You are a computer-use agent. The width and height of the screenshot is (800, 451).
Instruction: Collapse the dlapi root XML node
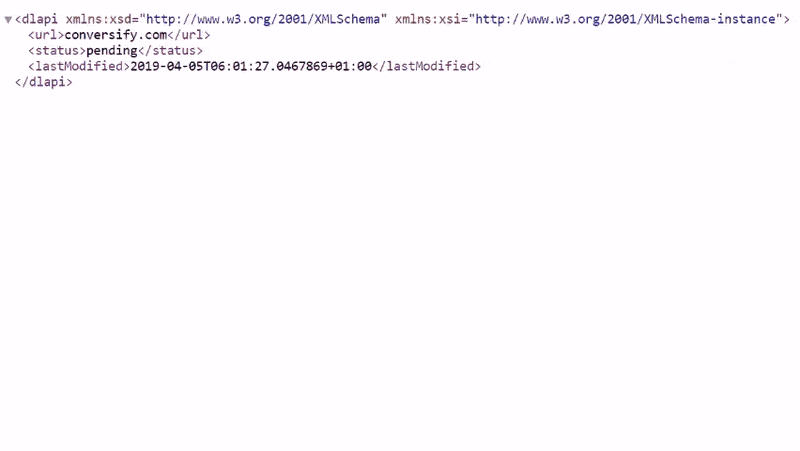coord(8,20)
